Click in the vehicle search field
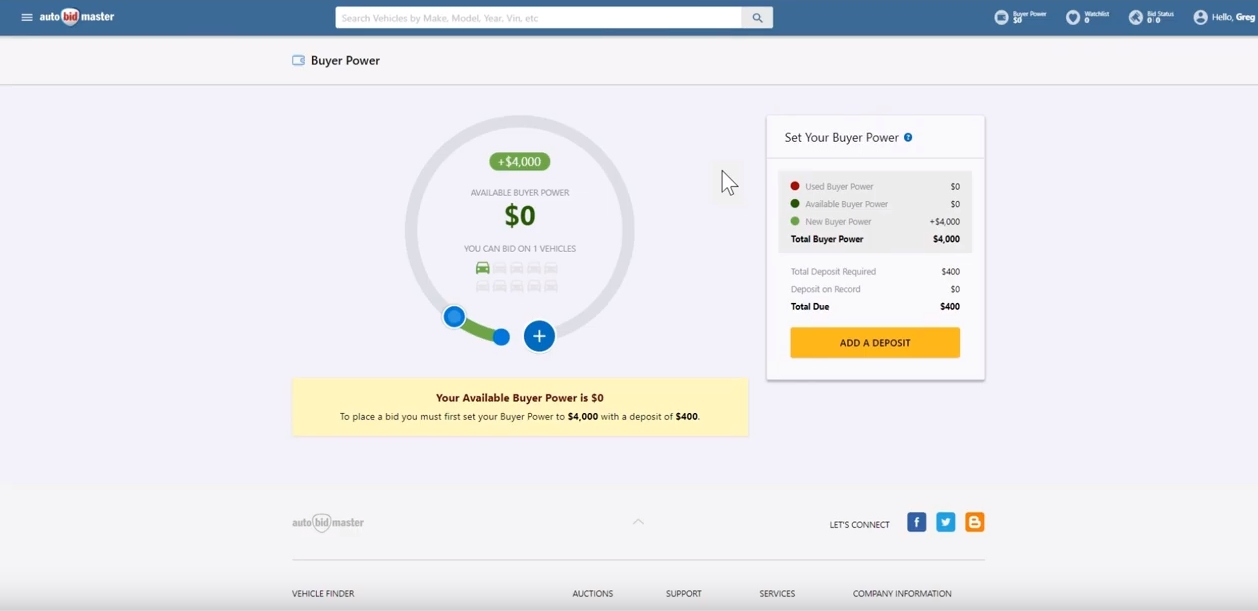This screenshot has width=1258, height=611. coord(538,18)
